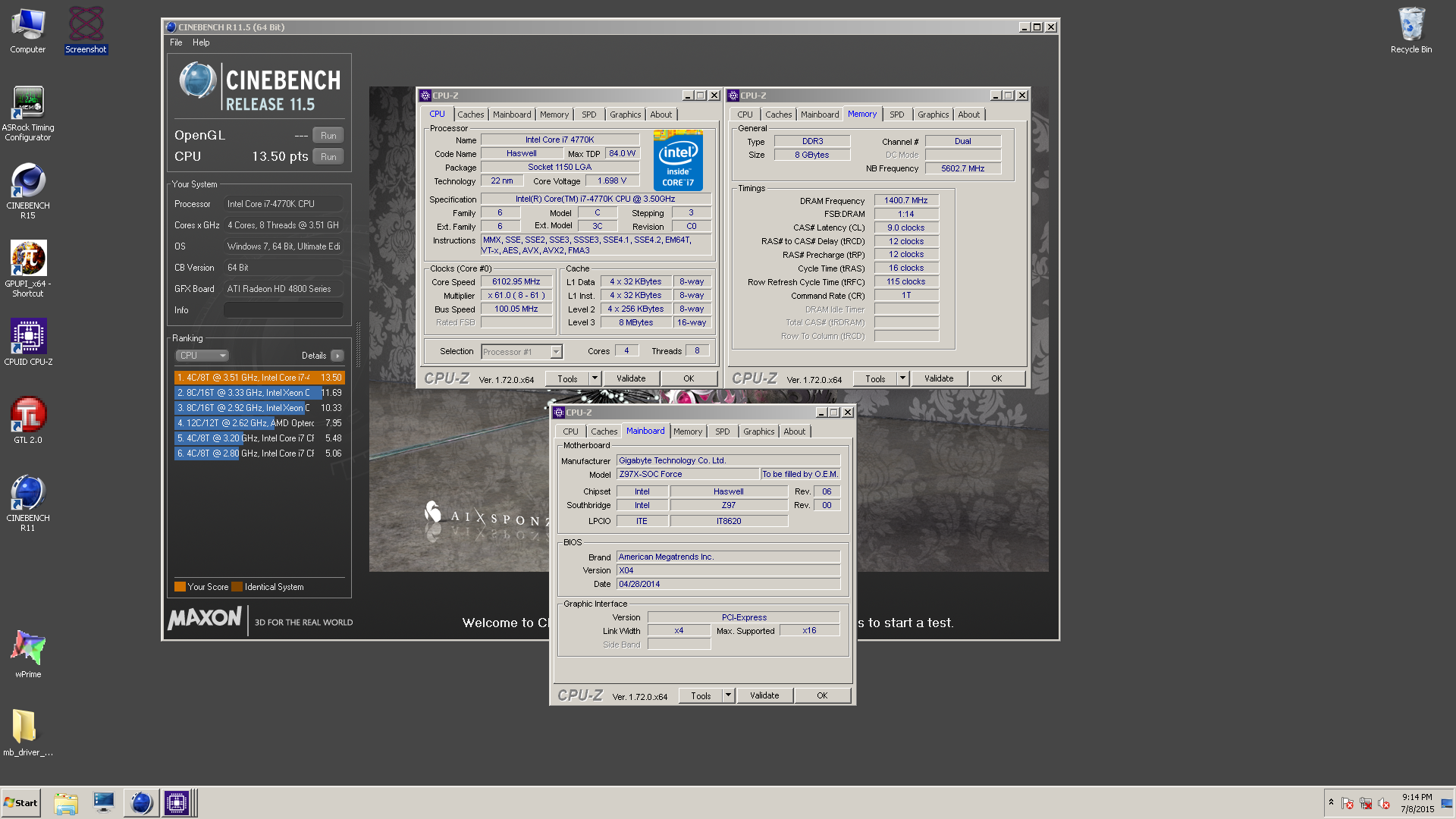
Task: Click the show desktop tray icon
Action: coord(1447,804)
